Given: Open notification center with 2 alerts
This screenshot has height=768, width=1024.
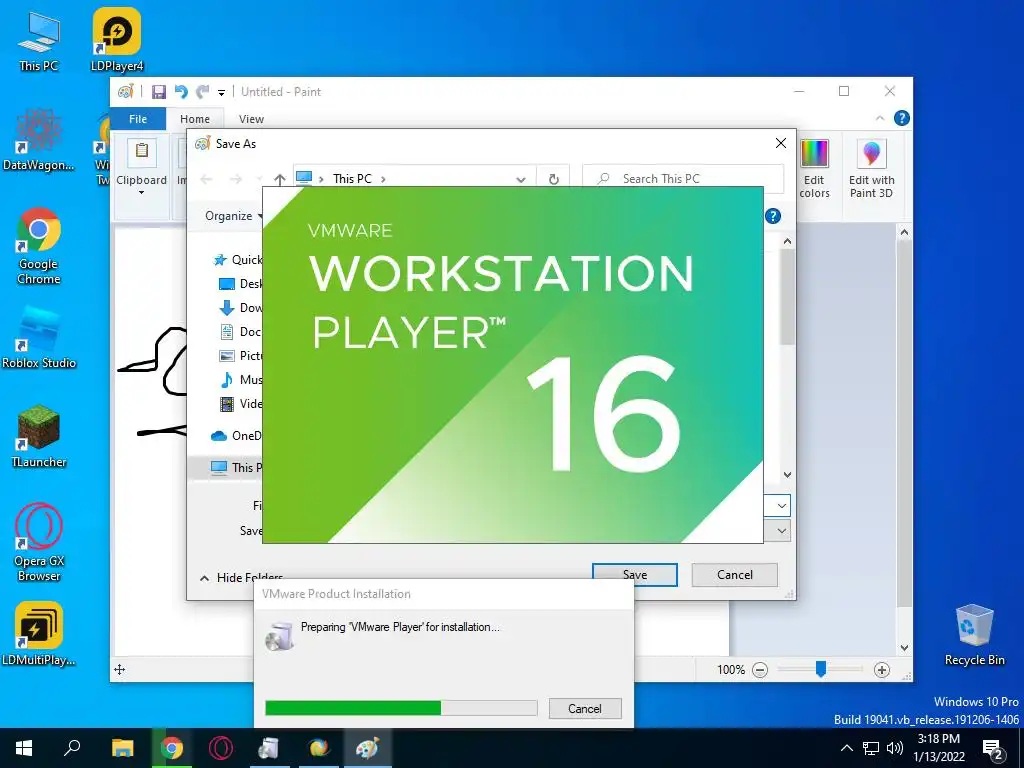Looking at the screenshot, I should (x=994, y=750).
